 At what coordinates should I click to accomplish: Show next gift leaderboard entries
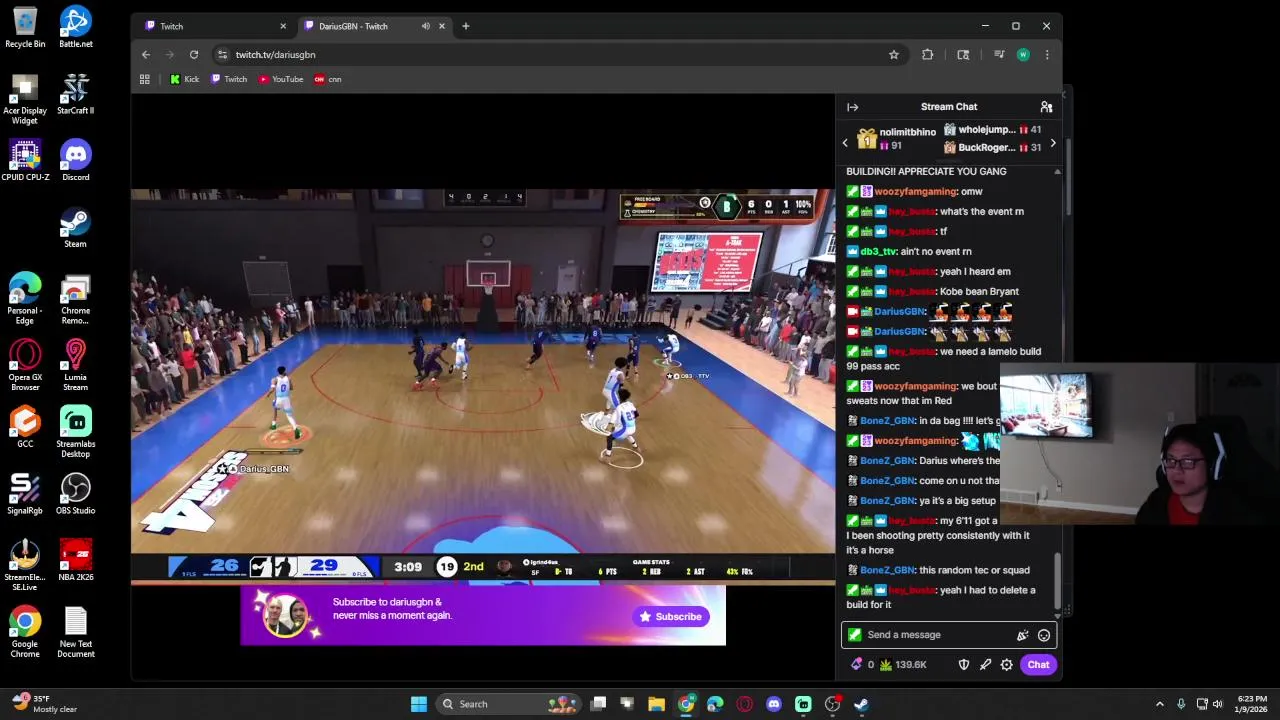[1052, 143]
